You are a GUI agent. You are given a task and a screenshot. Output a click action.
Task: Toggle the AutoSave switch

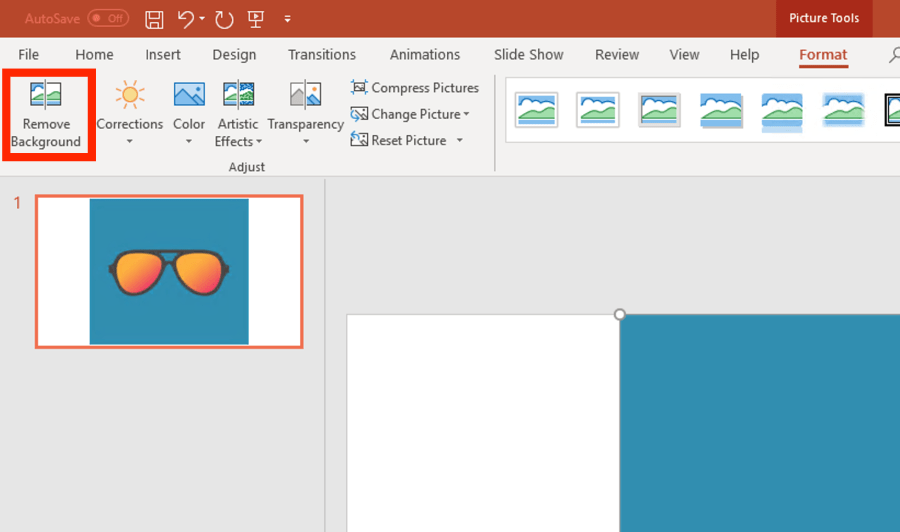pyautogui.click(x=108, y=18)
